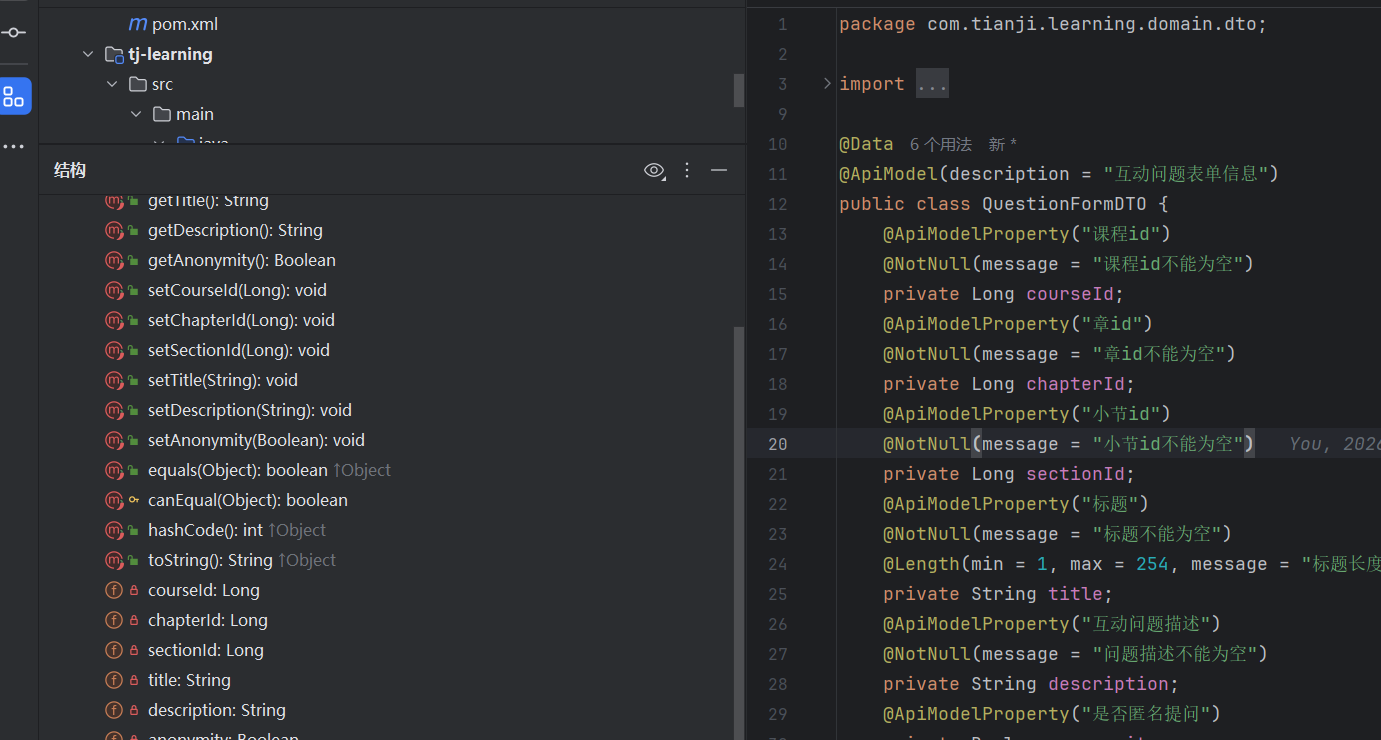
Task: Click the private lock icon of chapterId
Action: pyautogui.click(x=134, y=620)
